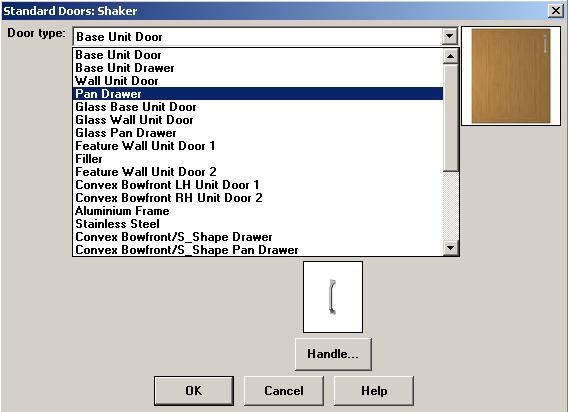
Task: Select Glass Wall Unit Door item
Action: (258, 120)
